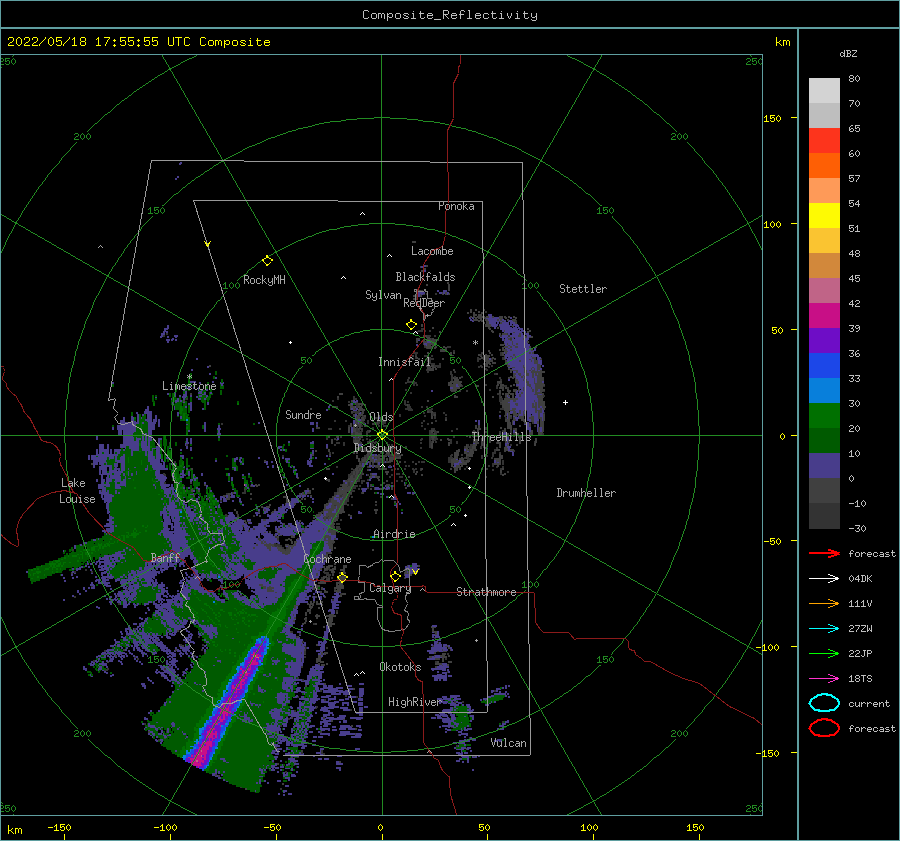Click the RockyMH label on map

pyautogui.click(x=264, y=280)
